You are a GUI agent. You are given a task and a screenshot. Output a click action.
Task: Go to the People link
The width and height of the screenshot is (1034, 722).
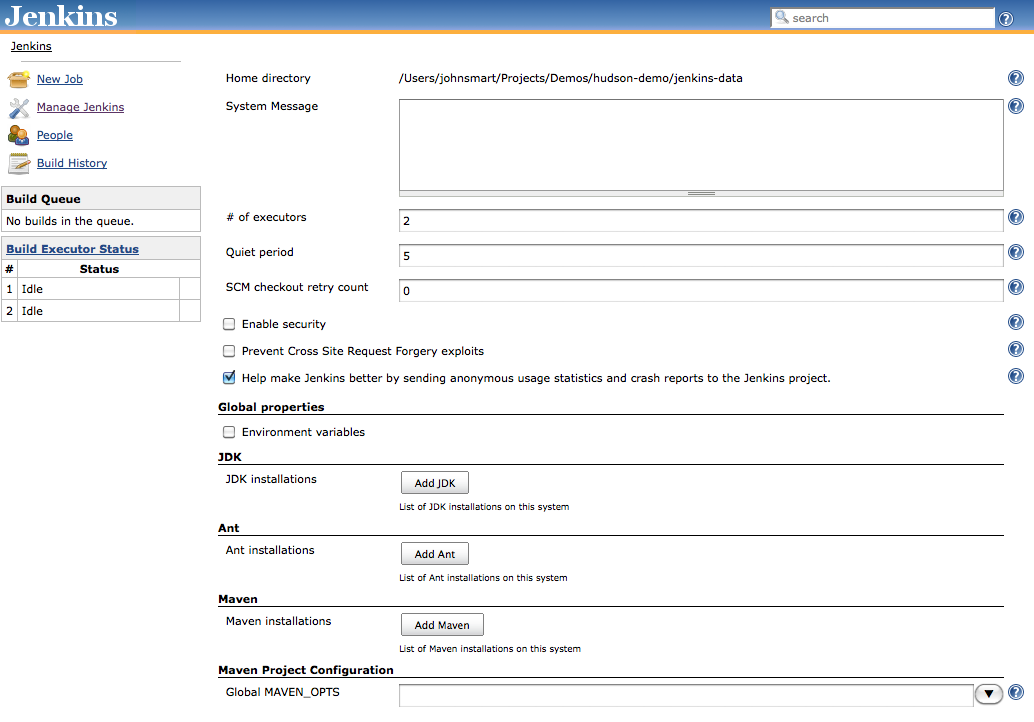(55, 135)
